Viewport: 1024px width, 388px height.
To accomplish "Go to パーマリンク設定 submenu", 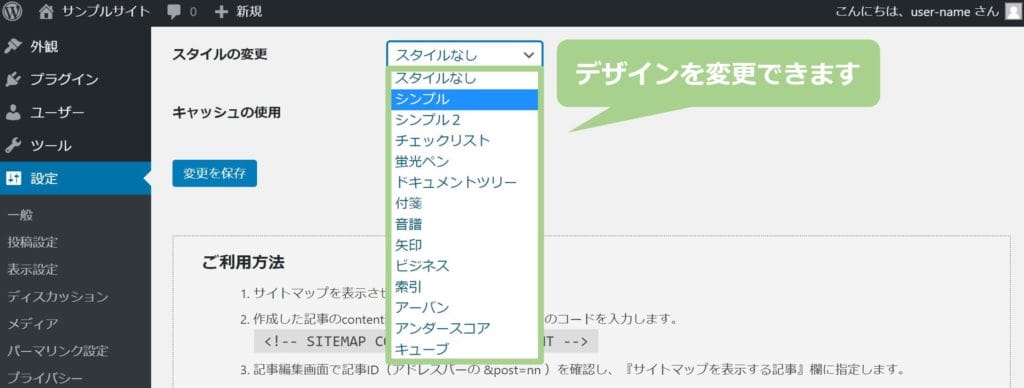I will (57, 351).
